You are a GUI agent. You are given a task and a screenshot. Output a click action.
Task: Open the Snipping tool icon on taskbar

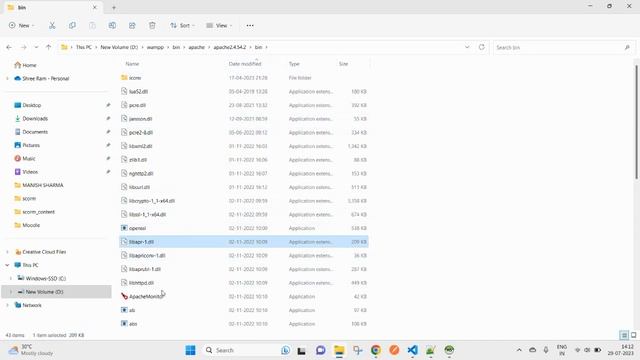pos(358,350)
